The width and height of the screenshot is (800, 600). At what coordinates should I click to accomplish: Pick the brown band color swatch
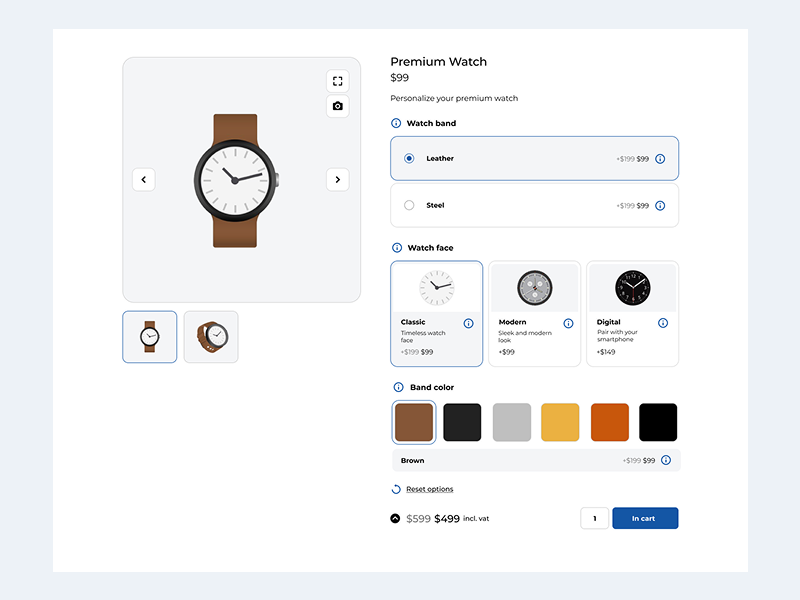point(414,422)
